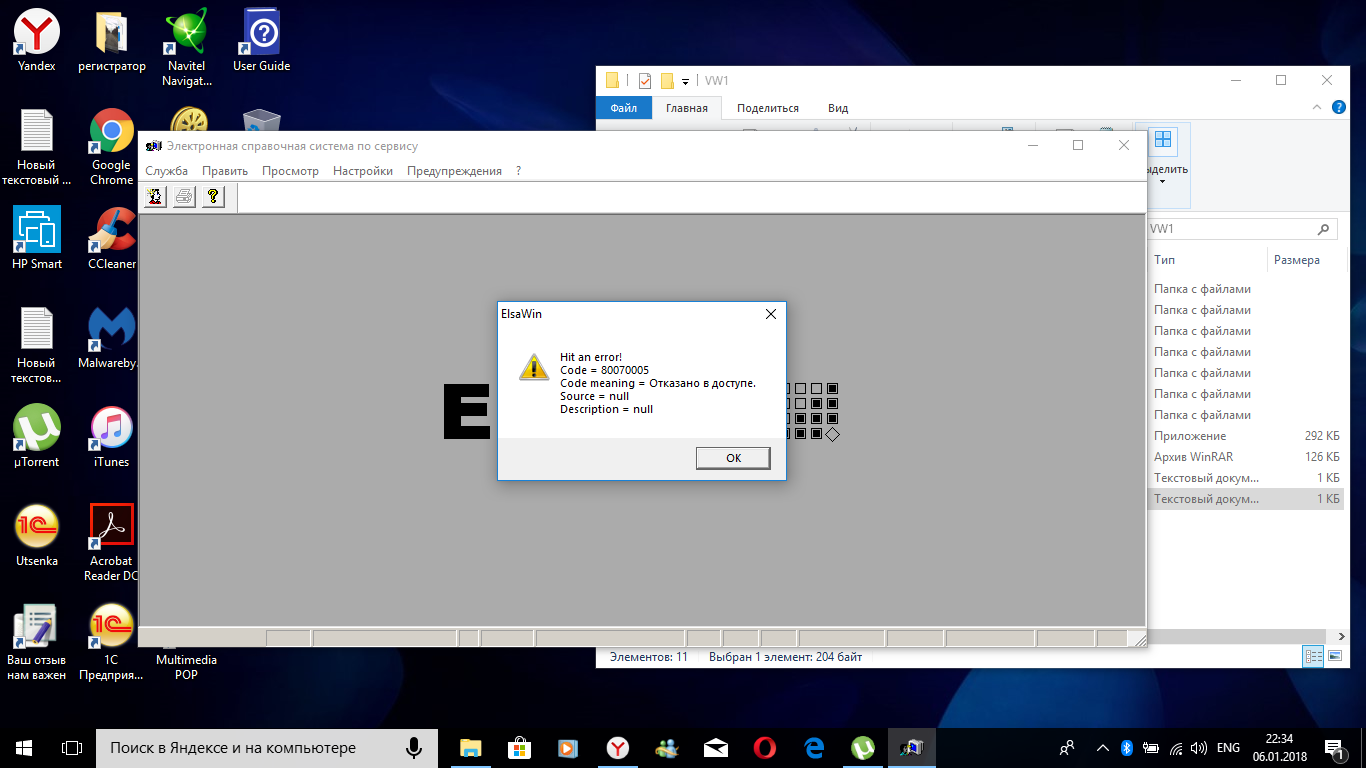Image resolution: width=1366 pixels, height=768 pixels.
Task: Collapse the Explorer ribbon with the chevron
Action: pos(1314,108)
